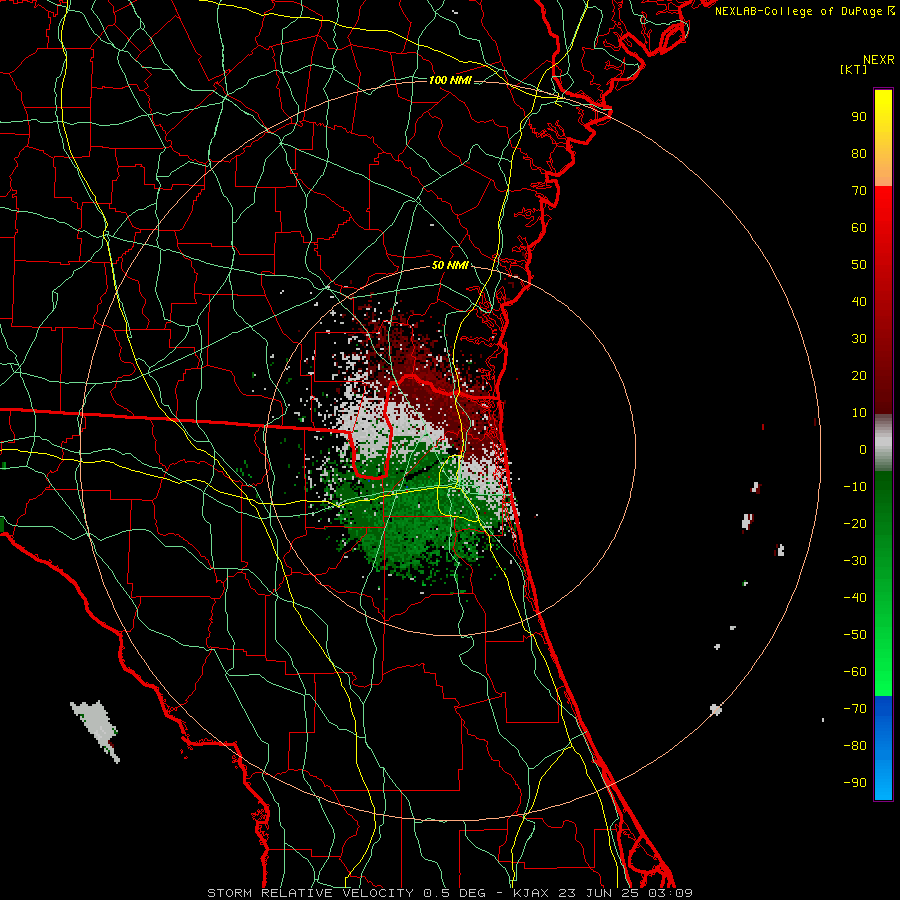
Task: Click the 30 value on the scale
Action: (x=859, y=339)
